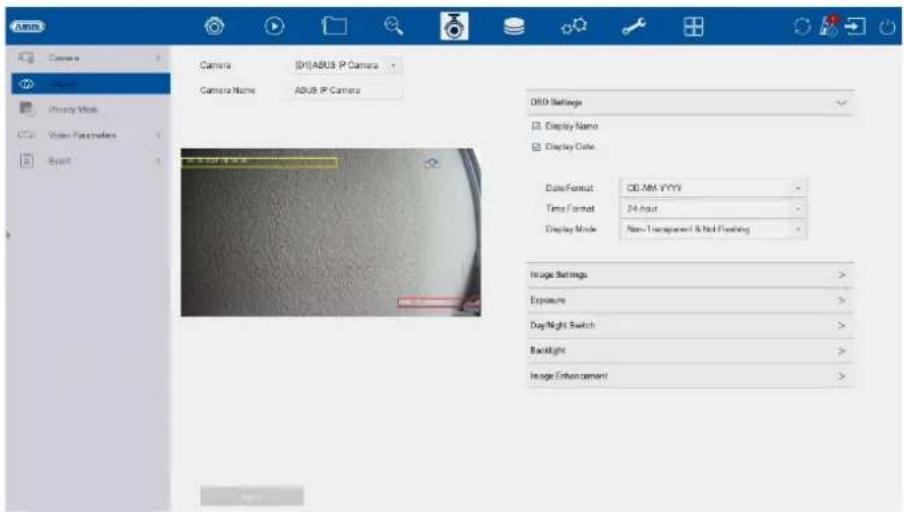Image resolution: width=904 pixels, height=512 pixels.
Task: Expand the Video Parameters sidebar arrow
Action: [x=158, y=135]
